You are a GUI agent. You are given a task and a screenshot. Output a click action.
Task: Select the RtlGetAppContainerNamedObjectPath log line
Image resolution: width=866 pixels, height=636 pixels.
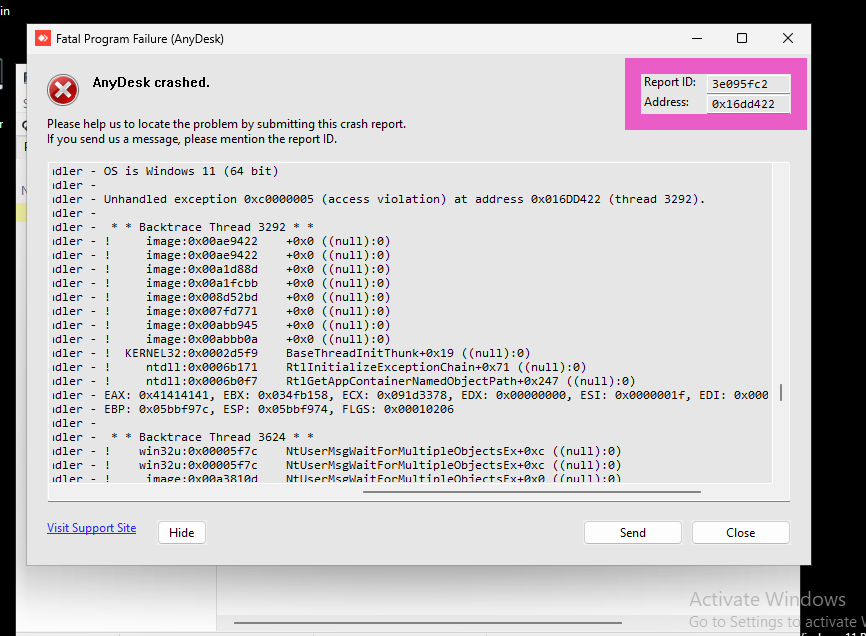(x=344, y=381)
